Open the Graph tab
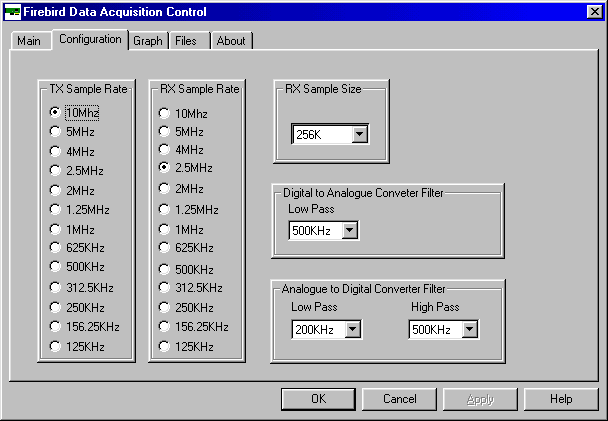The height and width of the screenshot is (421, 608). click(148, 41)
